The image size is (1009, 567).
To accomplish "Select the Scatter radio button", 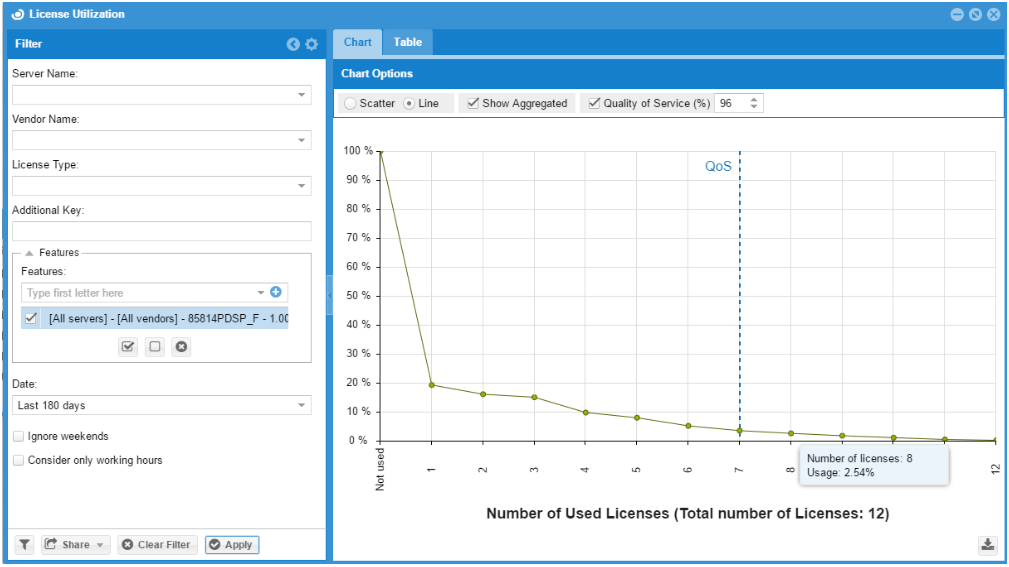I will pyautogui.click(x=350, y=103).
